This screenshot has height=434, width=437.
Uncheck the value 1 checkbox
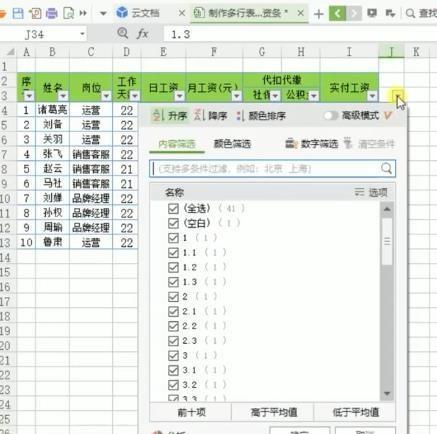click(173, 238)
